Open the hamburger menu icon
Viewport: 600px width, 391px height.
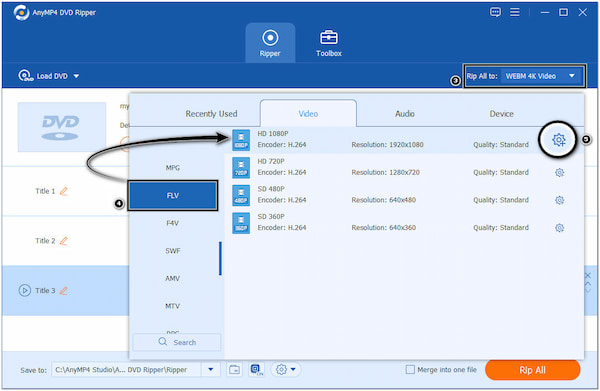click(515, 12)
